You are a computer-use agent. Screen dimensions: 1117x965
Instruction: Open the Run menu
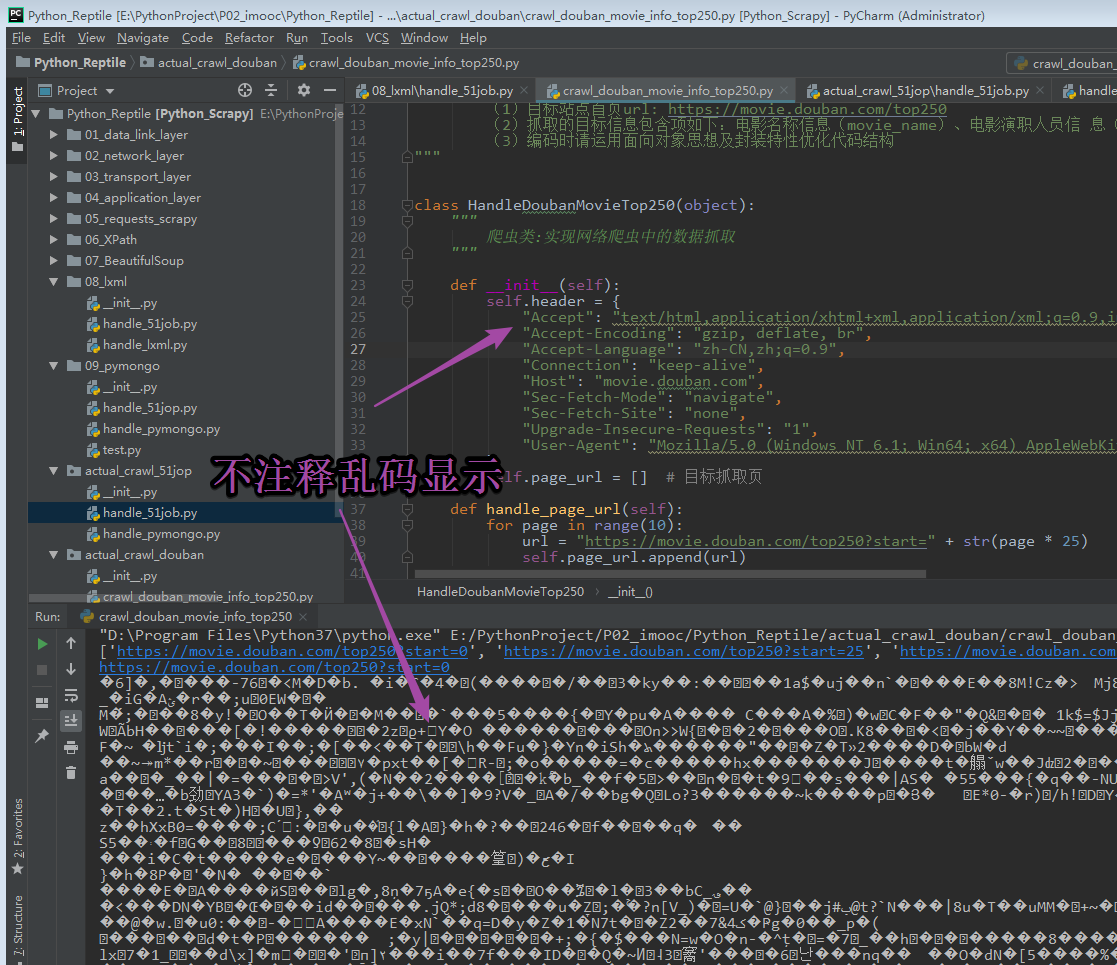296,38
